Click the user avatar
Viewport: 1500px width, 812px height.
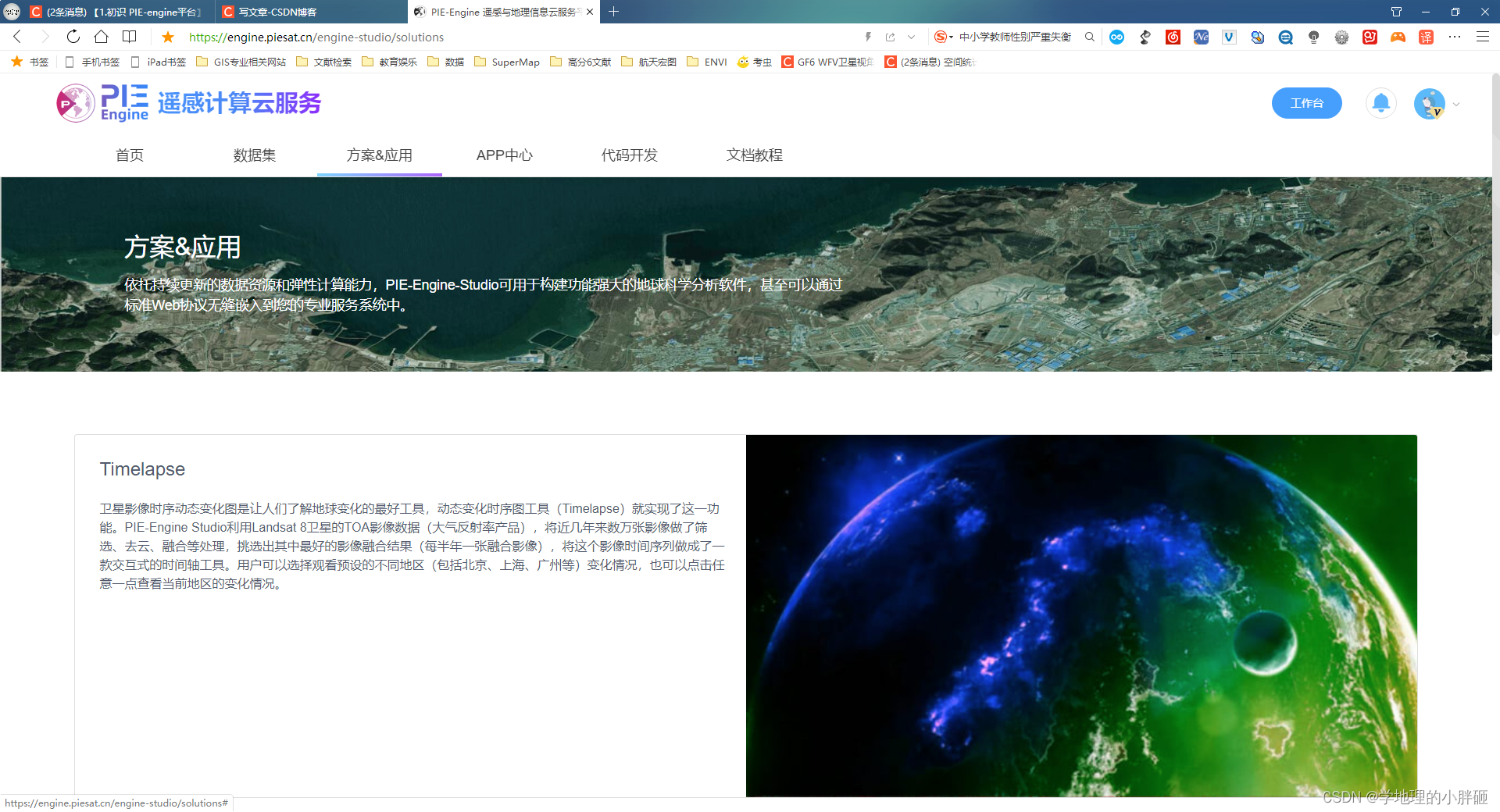pos(1430,103)
